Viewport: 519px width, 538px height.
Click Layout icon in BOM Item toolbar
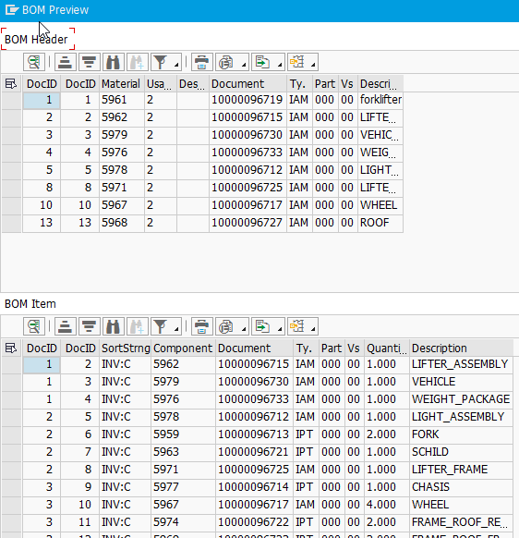pyautogui.click(x=297, y=326)
